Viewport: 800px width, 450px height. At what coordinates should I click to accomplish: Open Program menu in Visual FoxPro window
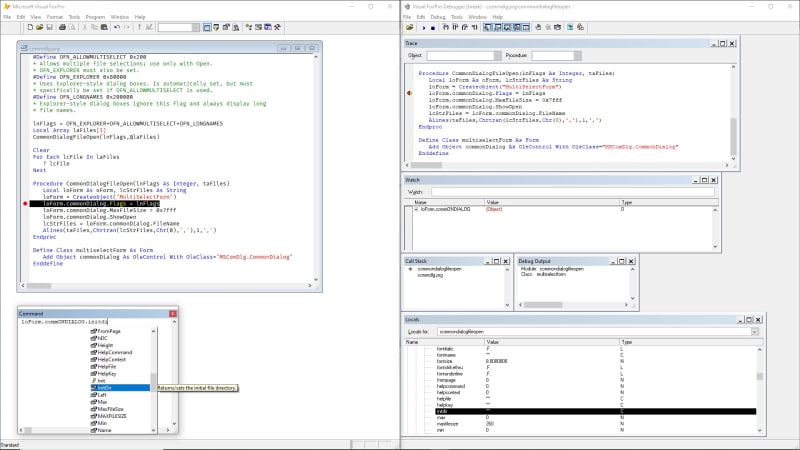95,17
